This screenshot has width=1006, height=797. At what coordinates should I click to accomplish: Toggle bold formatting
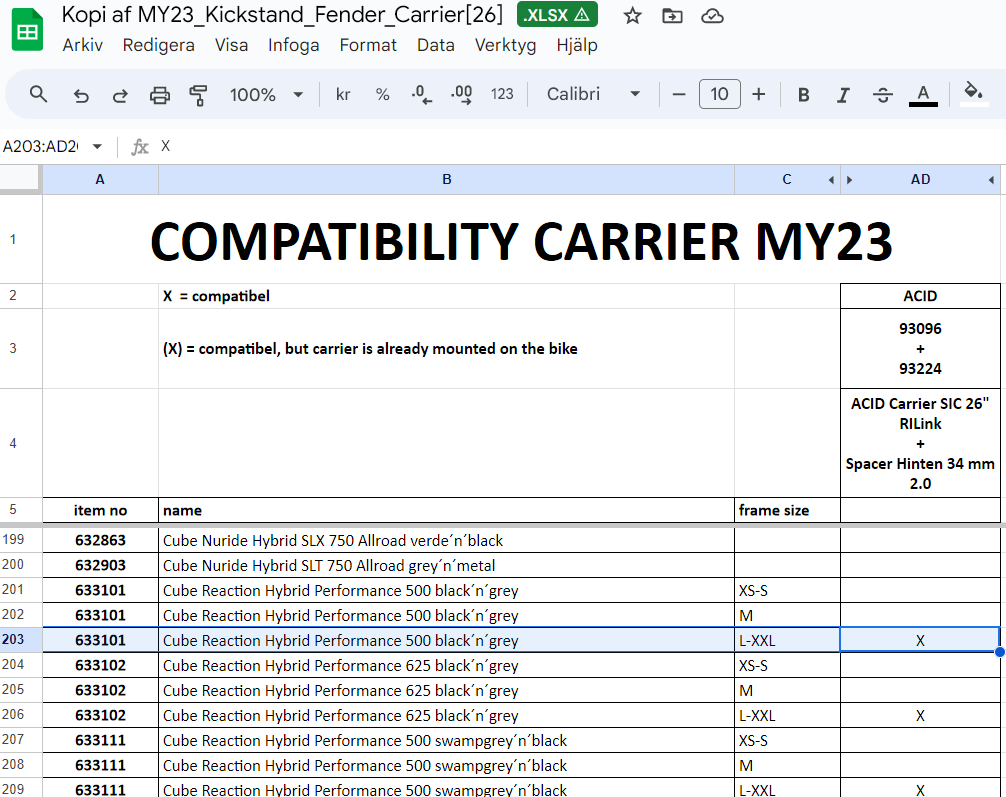pos(803,95)
